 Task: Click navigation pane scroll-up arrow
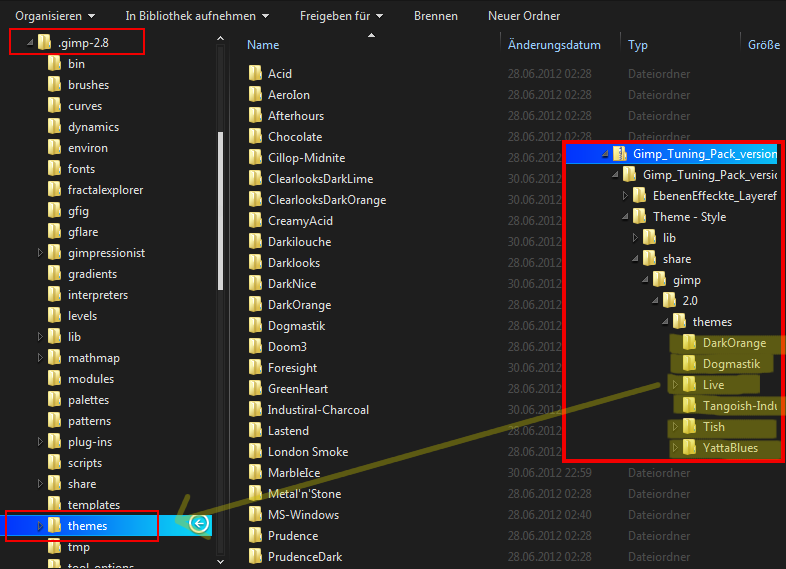point(221,39)
